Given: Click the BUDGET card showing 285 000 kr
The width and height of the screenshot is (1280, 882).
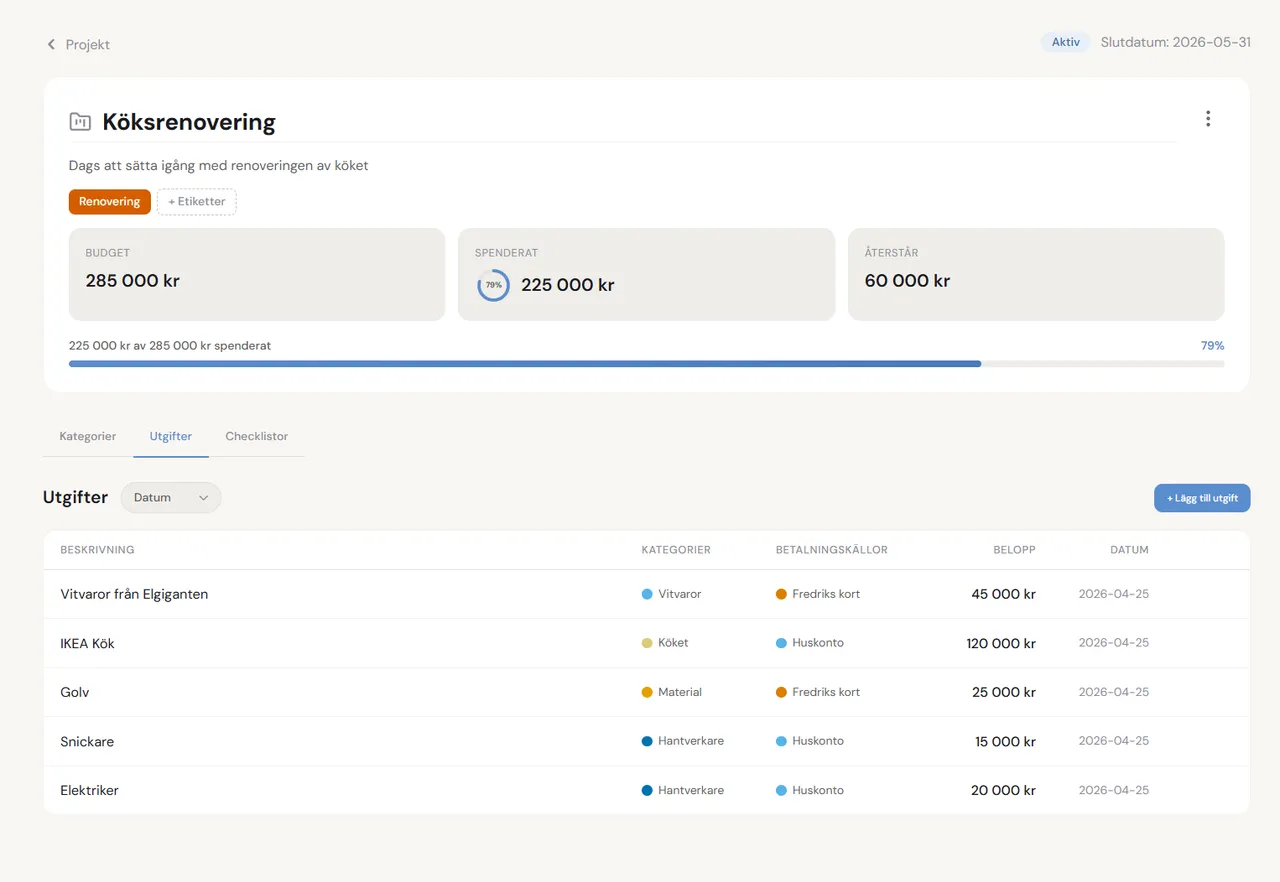Looking at the screenshot, I should pos(257,274).
